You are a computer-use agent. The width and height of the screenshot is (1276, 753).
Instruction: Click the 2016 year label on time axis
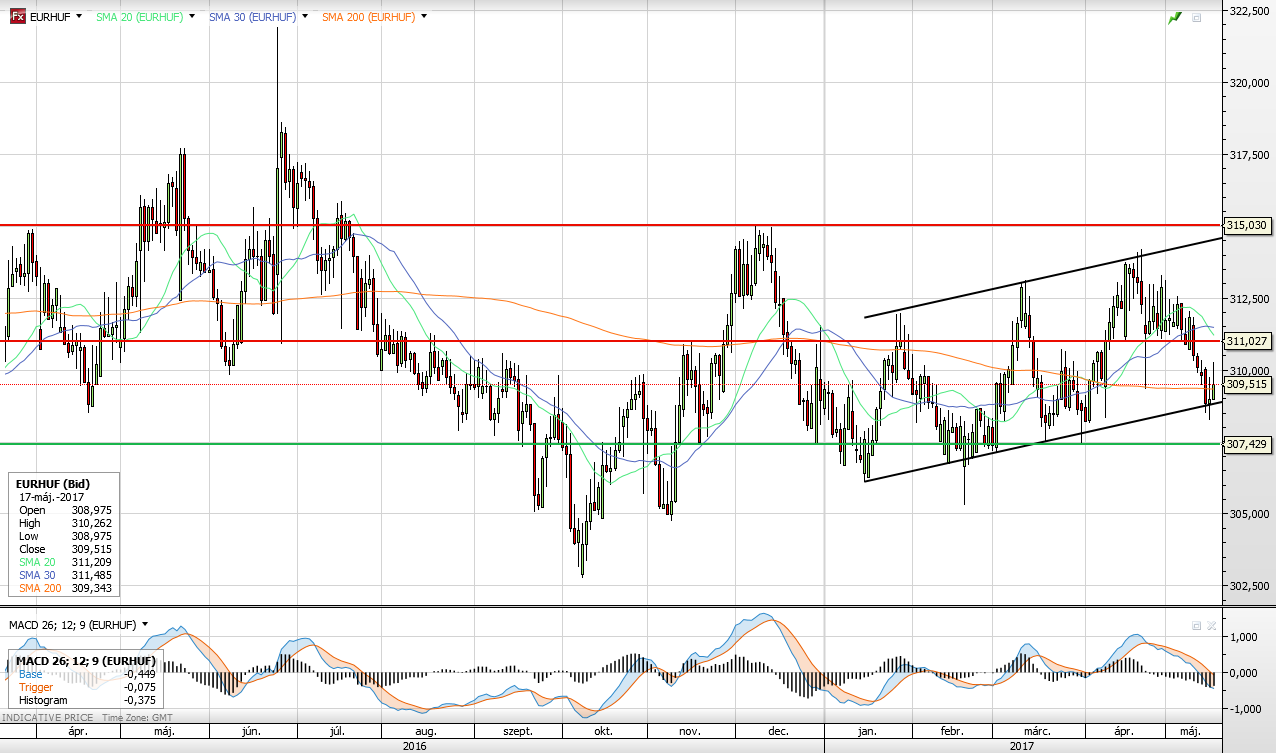(x=414, y=746)
